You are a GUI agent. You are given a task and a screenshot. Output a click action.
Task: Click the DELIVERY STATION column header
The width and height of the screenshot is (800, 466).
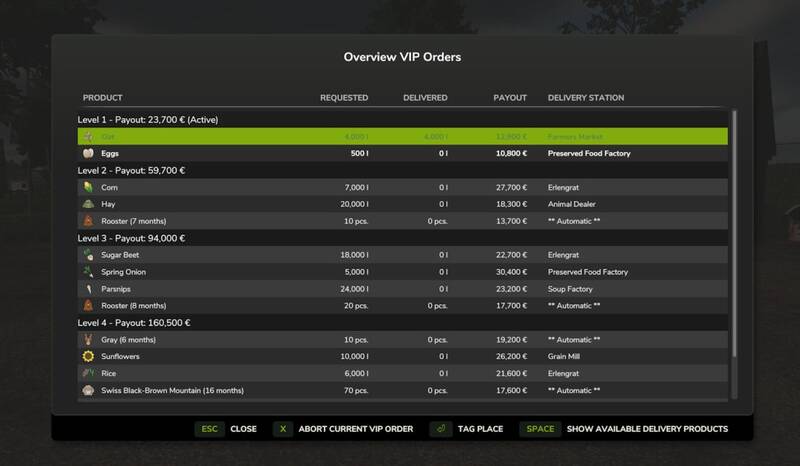pyautogui.click(x=586, y=98)
